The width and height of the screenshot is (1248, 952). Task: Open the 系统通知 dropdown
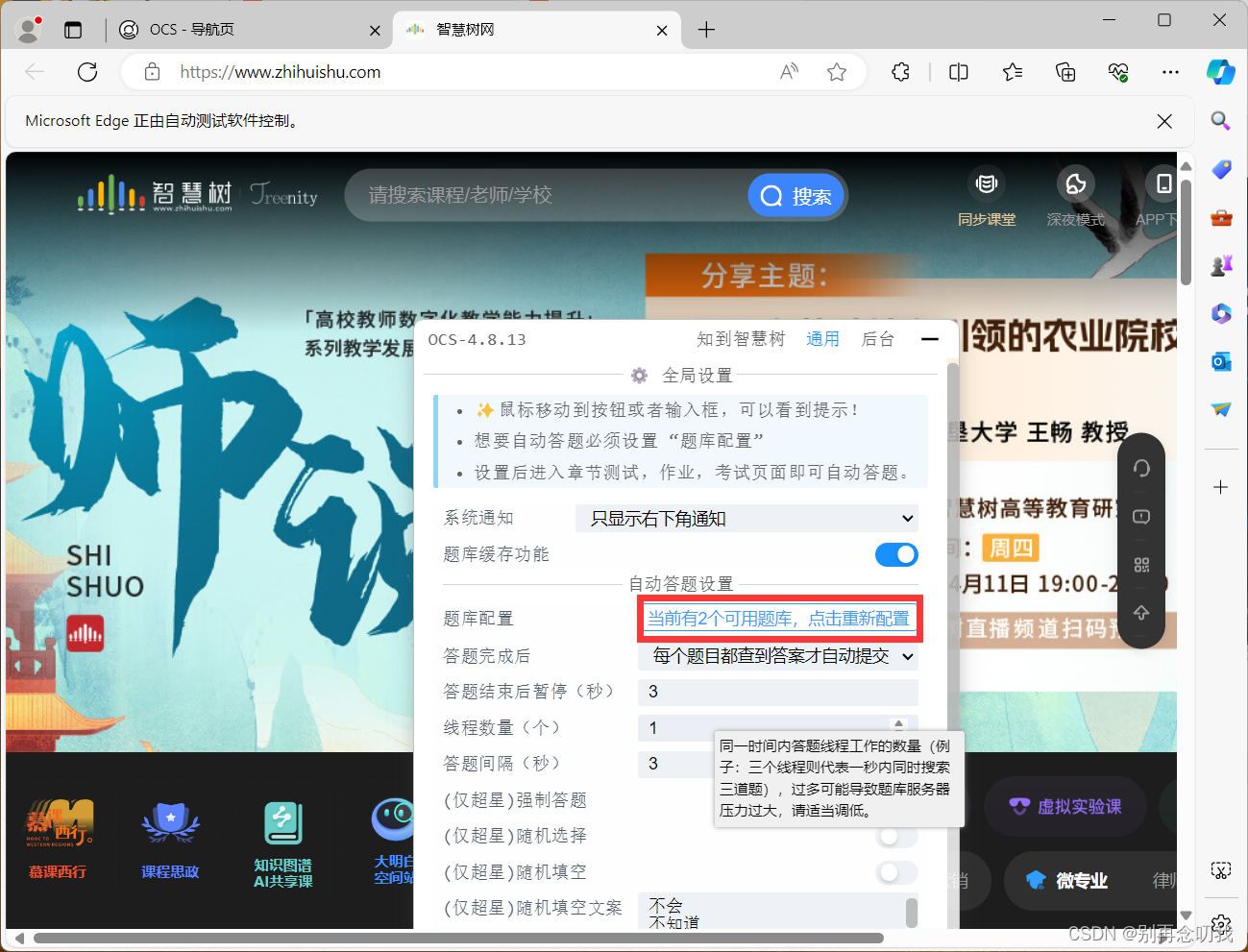(747, 519)
